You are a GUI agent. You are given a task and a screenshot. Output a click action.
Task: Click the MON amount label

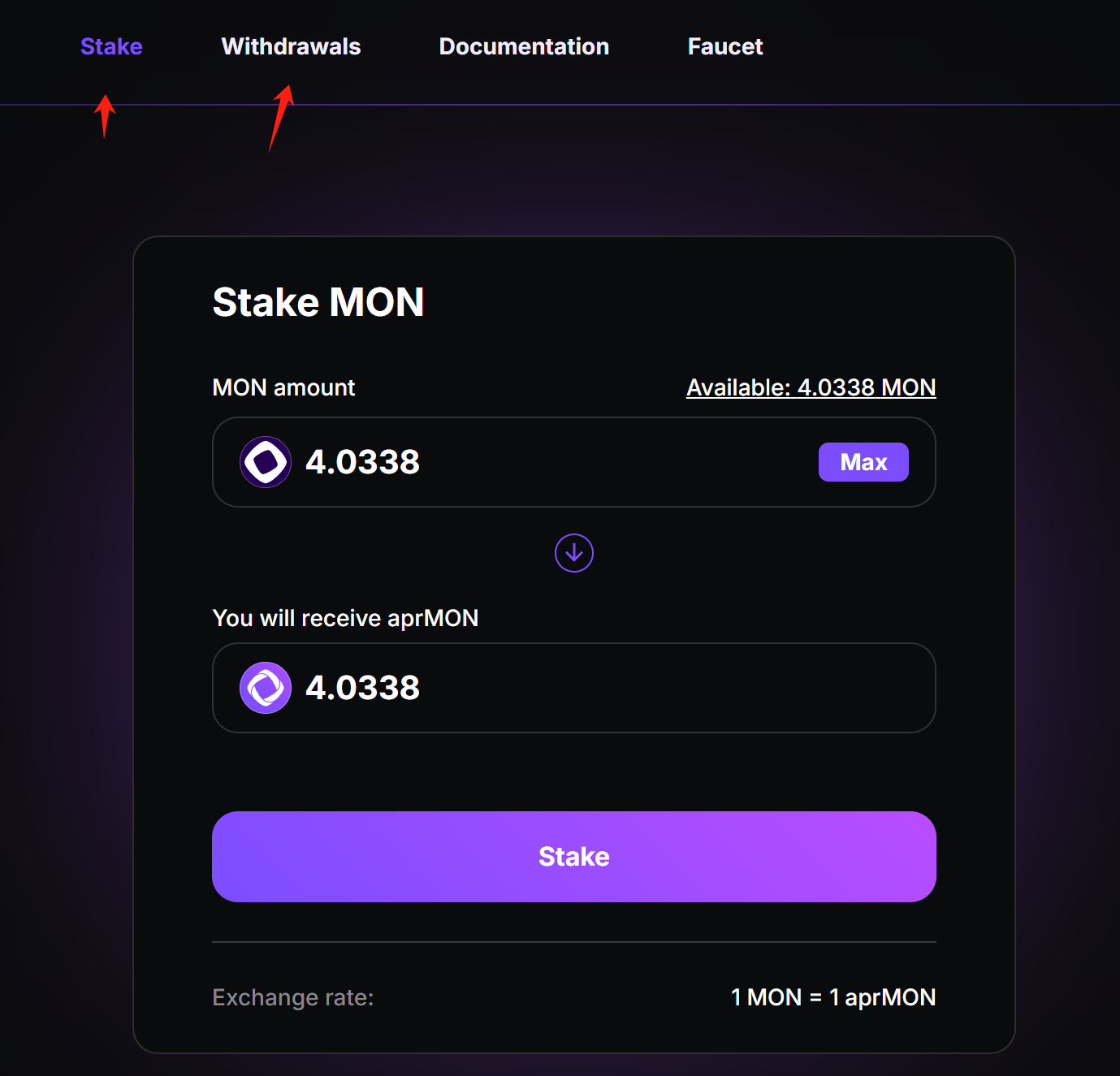tap(283, 387)
